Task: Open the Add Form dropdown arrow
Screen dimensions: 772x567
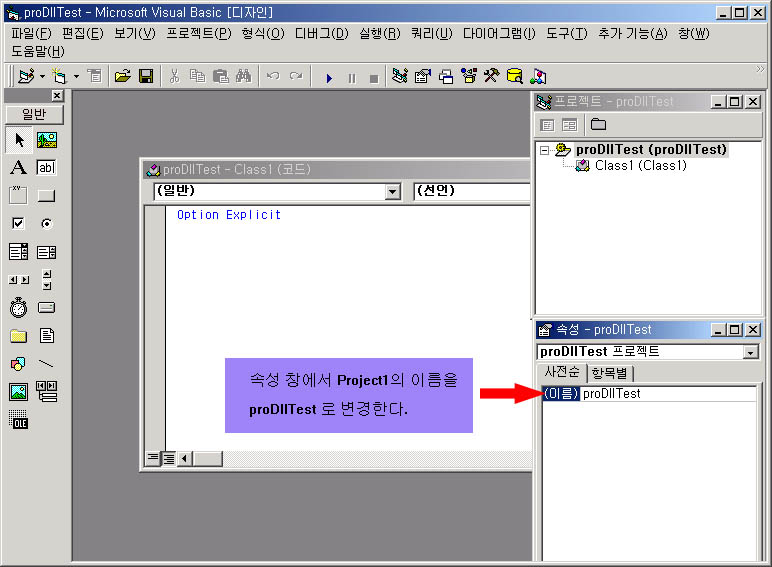Action: pos(76,77)
